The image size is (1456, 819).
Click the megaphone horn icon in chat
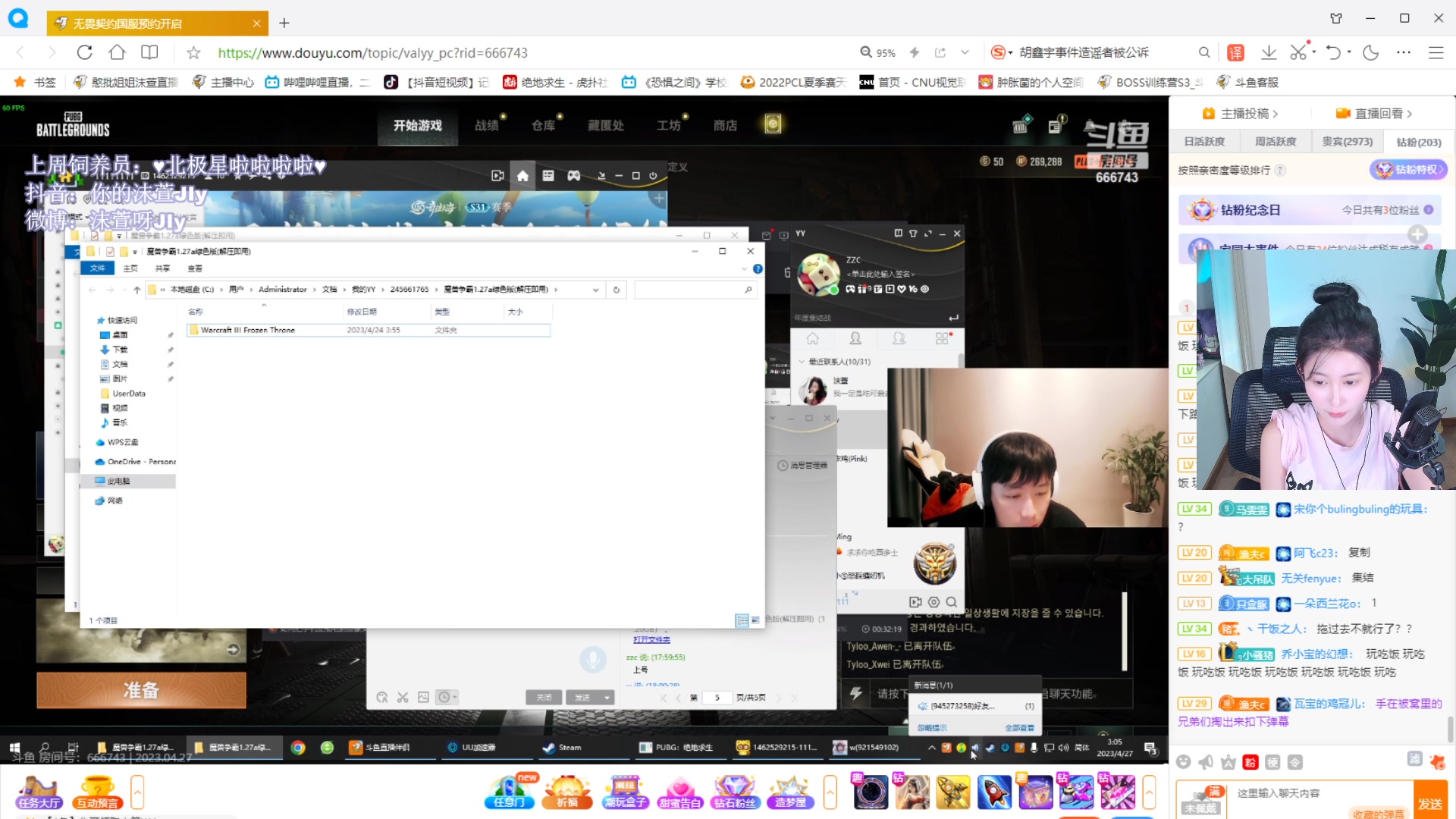pos(1206,762)
